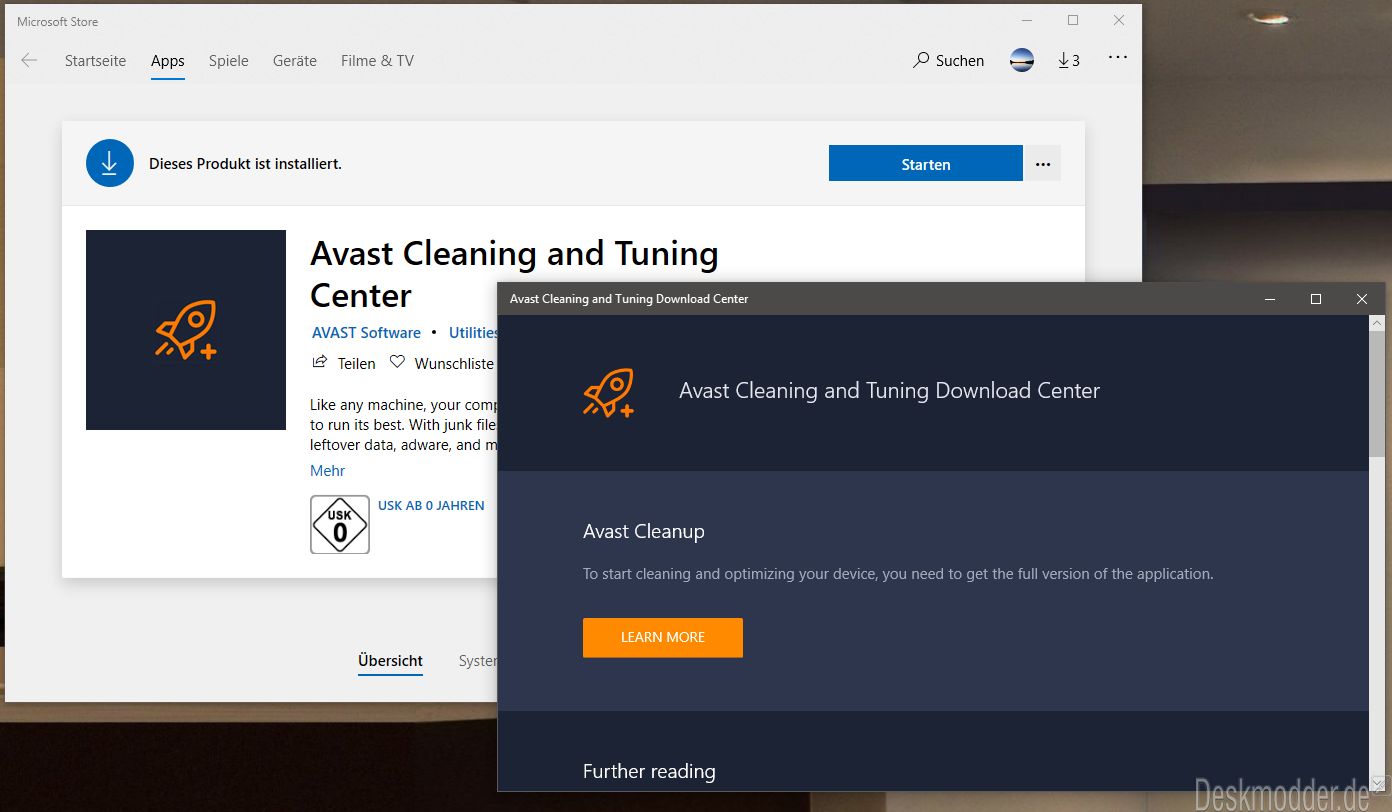This screenshot has width=1392, height=812.
Task: Go back with the Store back arrow
Action: click(29, 61)
